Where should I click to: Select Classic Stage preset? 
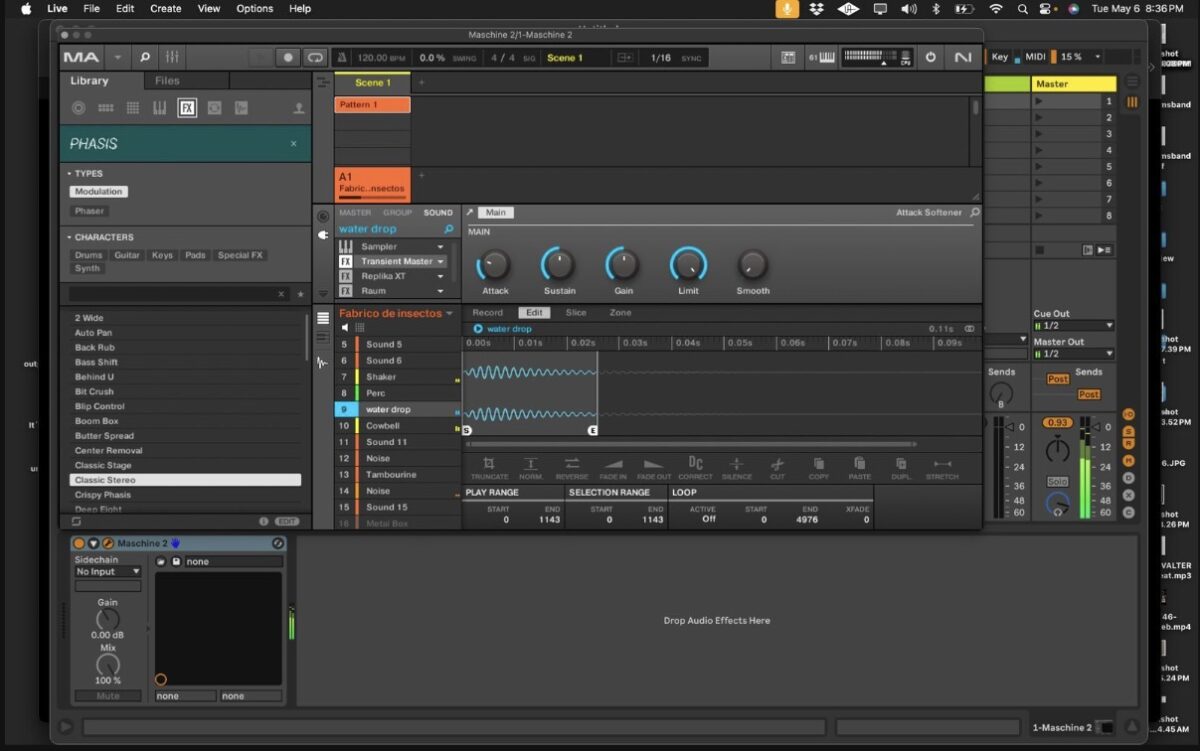coord(185,465)
